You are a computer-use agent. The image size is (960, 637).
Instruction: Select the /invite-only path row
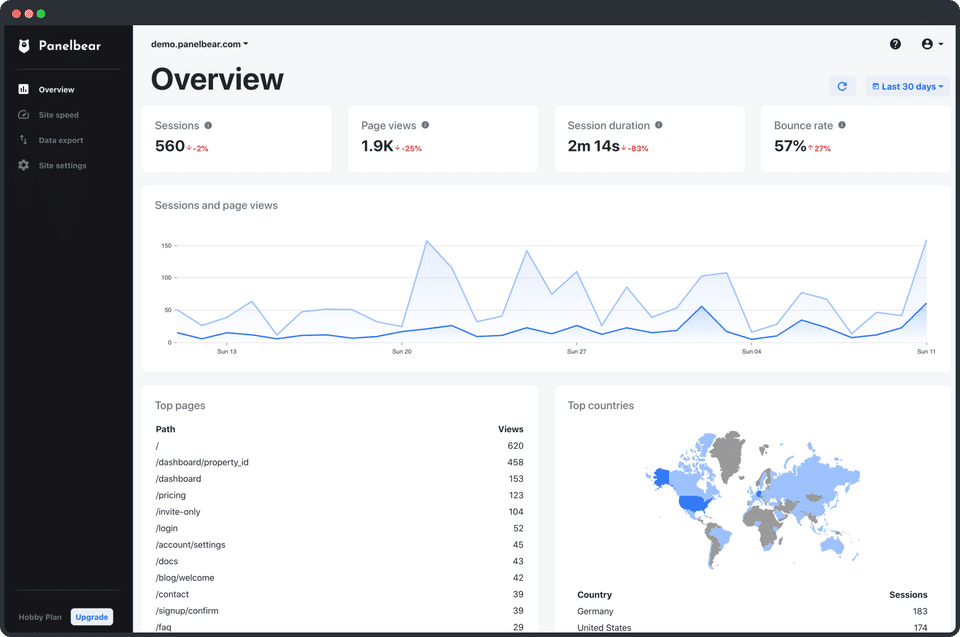point(340,512)
